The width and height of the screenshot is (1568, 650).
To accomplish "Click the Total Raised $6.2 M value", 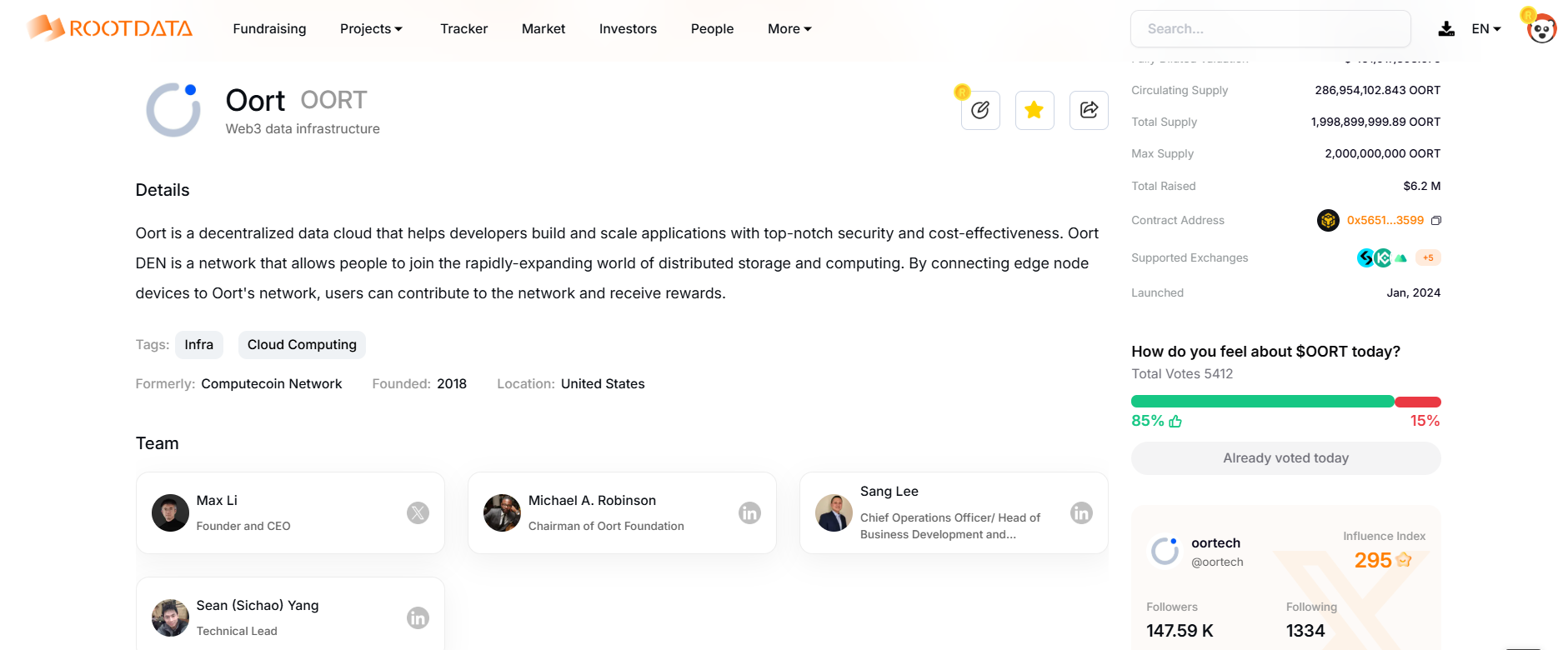I will pyautogui.click(x=1422, y=186).
